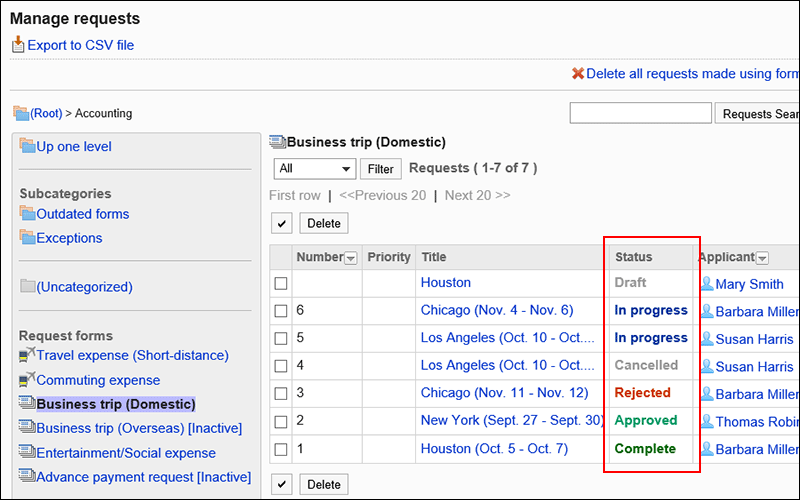Click the Business trip (Overseas) form icon
This screenshot has height=500, width=800.
tap(27, 427)
